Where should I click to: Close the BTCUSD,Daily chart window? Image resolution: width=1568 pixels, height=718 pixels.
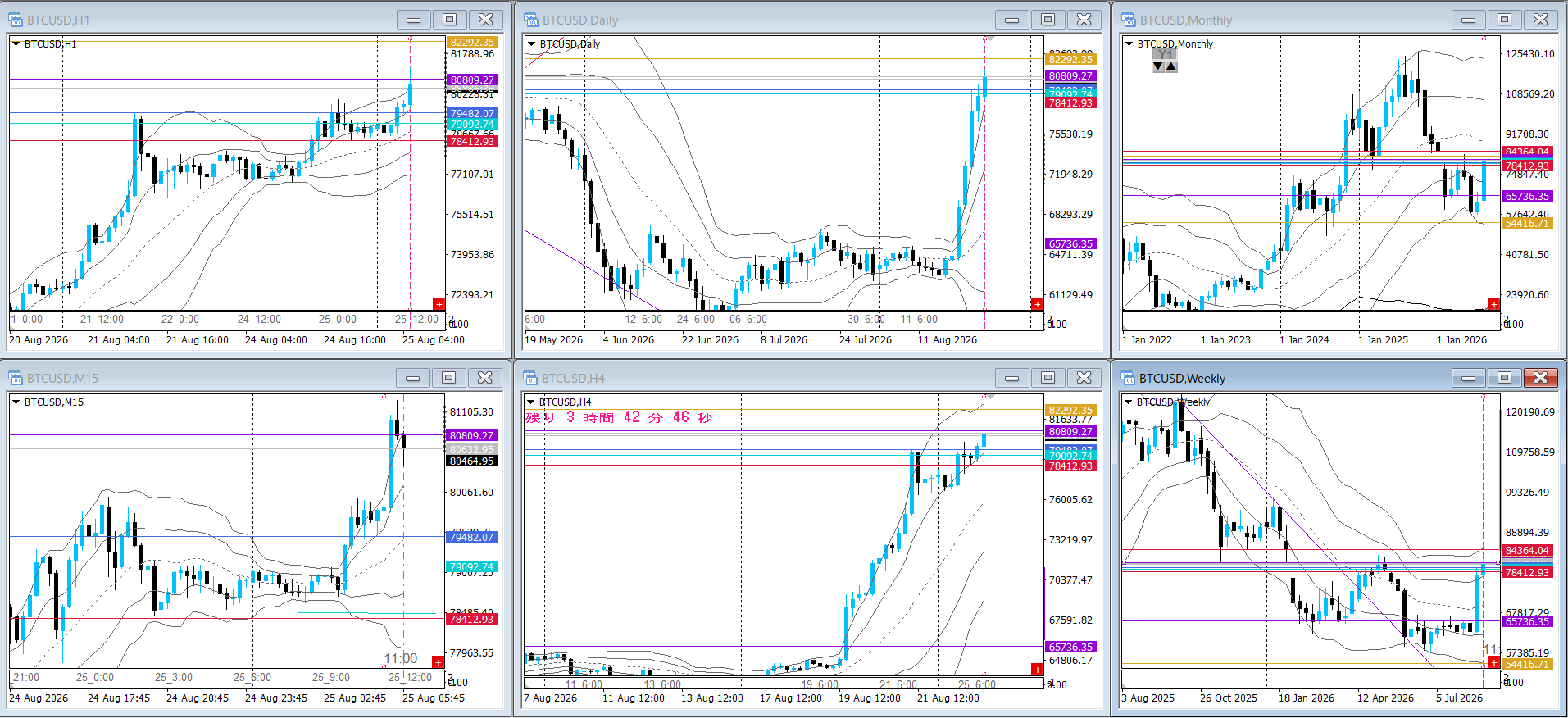click(1084, 20)
